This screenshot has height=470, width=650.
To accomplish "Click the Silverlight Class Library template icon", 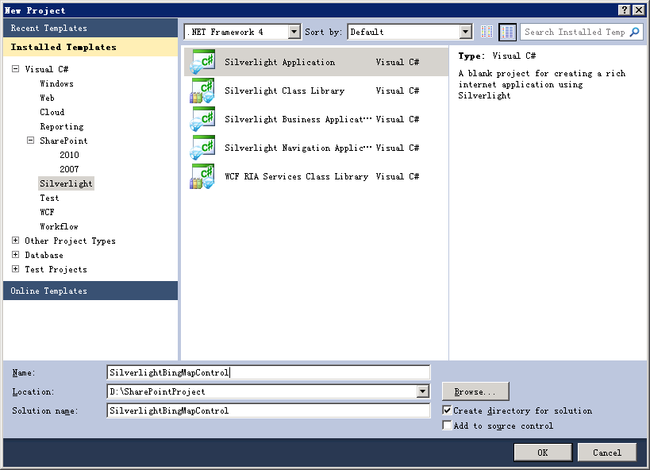I will [202, 90].
